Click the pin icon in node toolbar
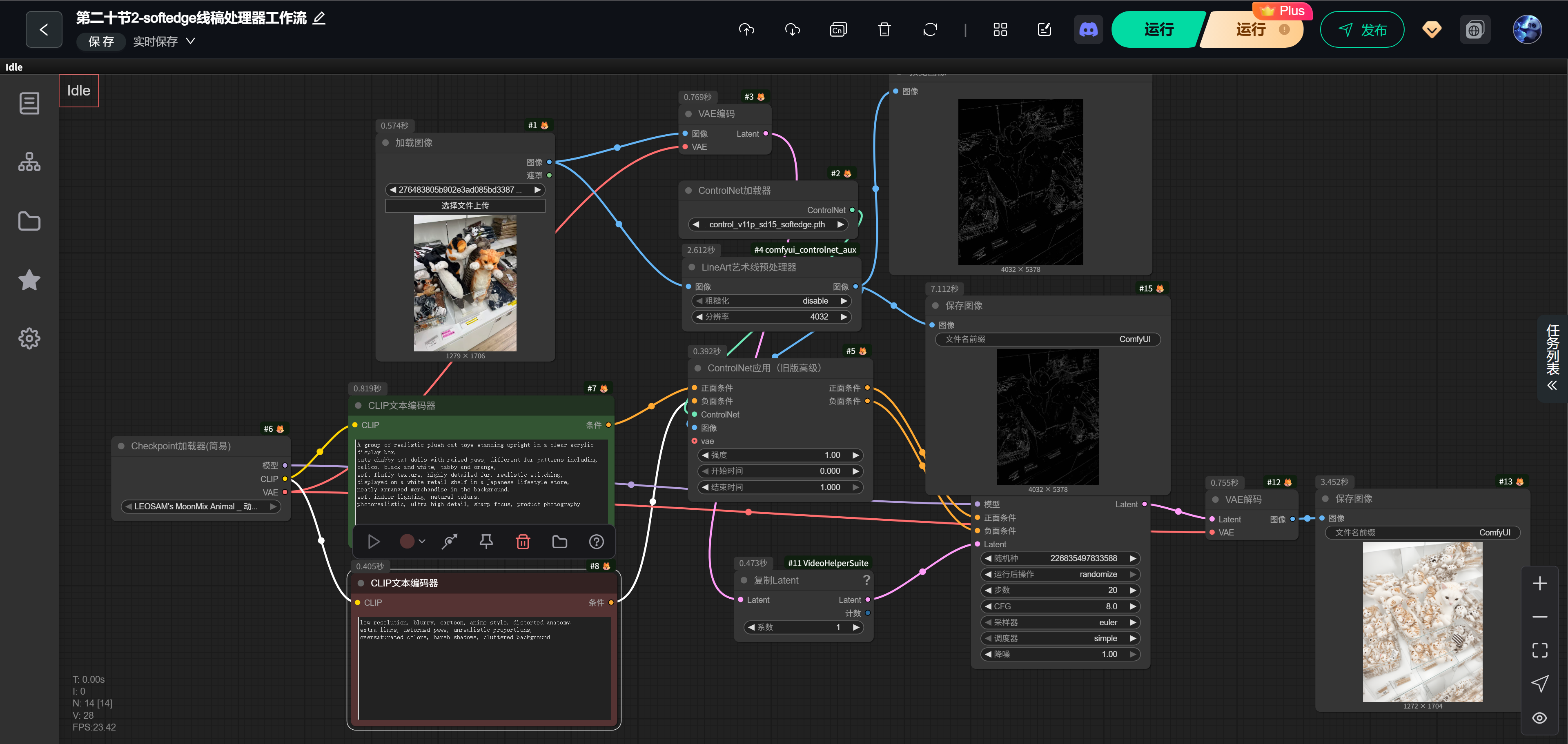The width and height of the screenshot is (1568, 744). point(486,542)
